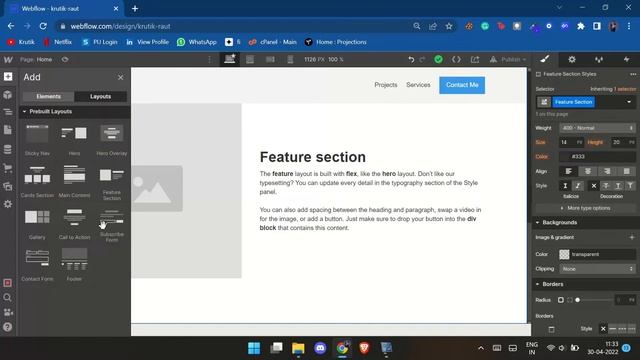
Task: Toggle right text alignment
Action: point(607,171)
